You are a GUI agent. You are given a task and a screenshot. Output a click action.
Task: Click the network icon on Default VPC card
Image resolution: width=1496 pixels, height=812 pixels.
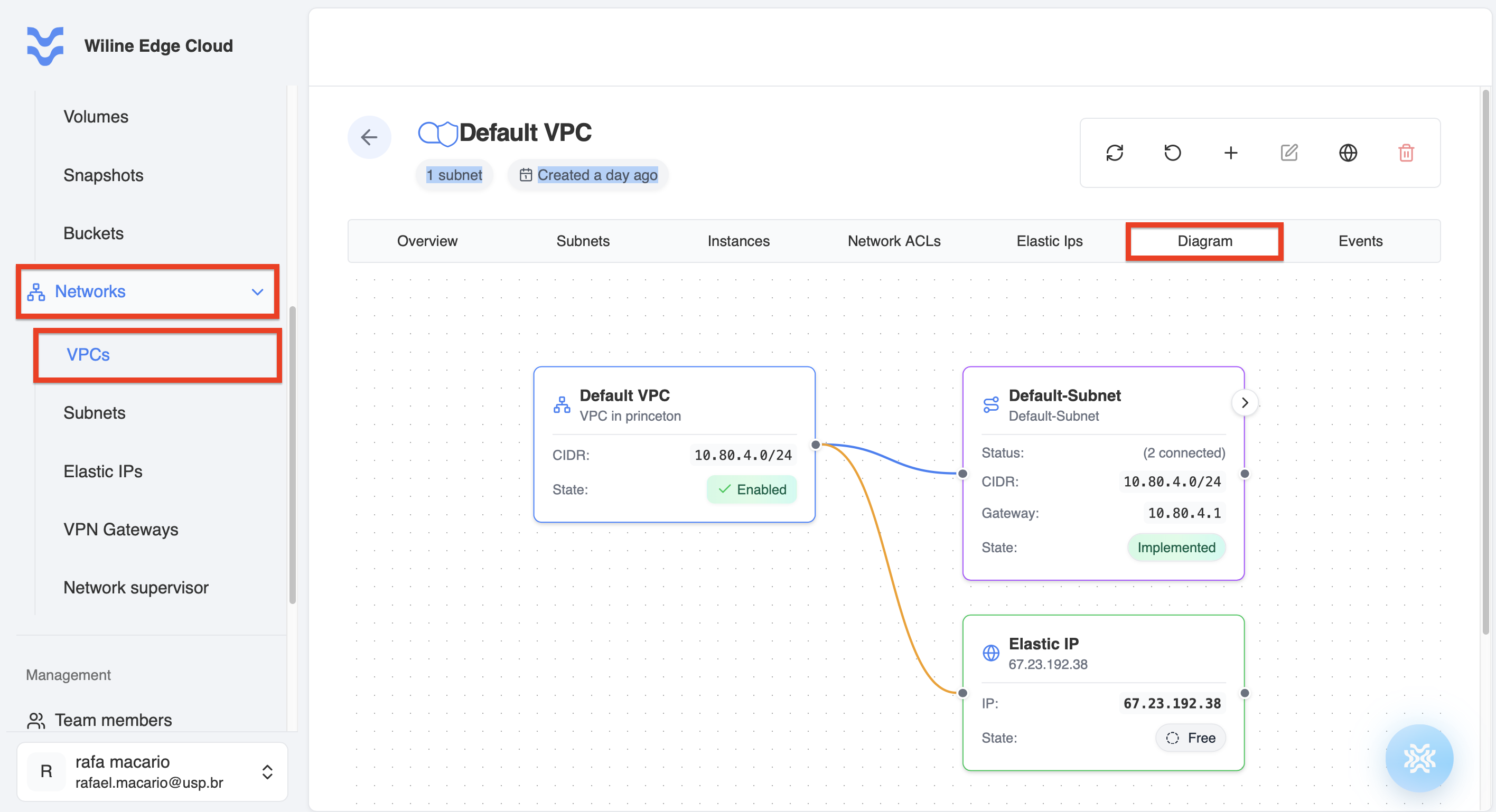click(x=562, y=405)
